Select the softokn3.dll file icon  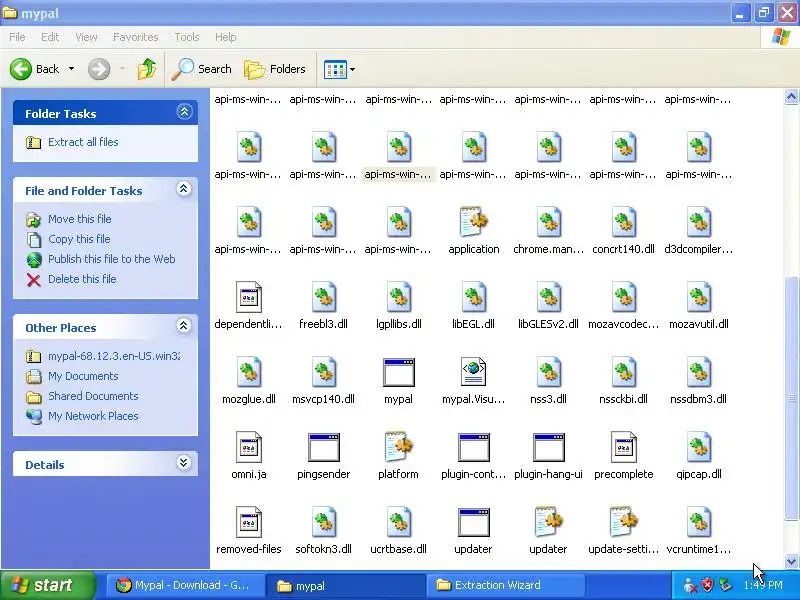323,522
